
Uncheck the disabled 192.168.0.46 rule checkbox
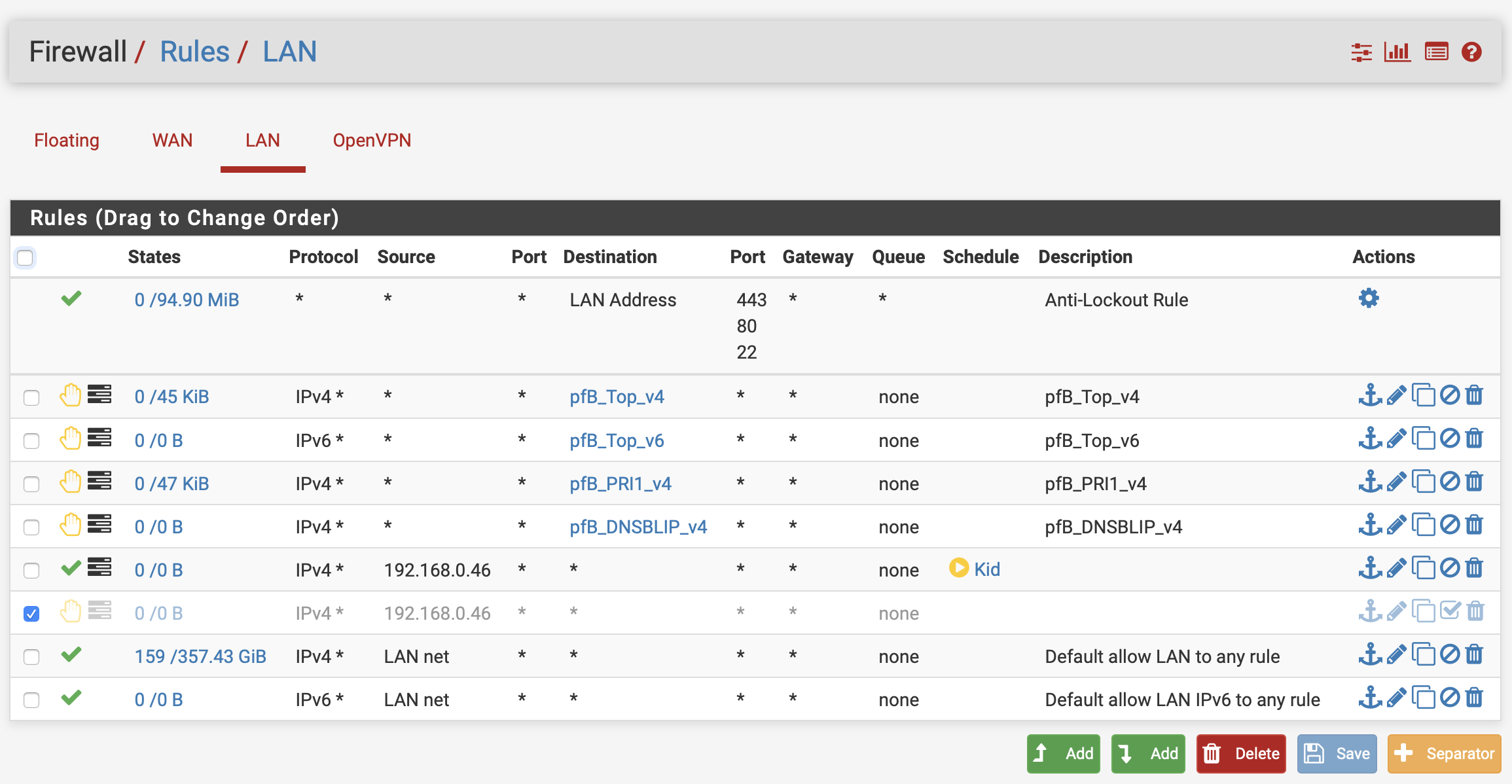click(x=31, y=614)
